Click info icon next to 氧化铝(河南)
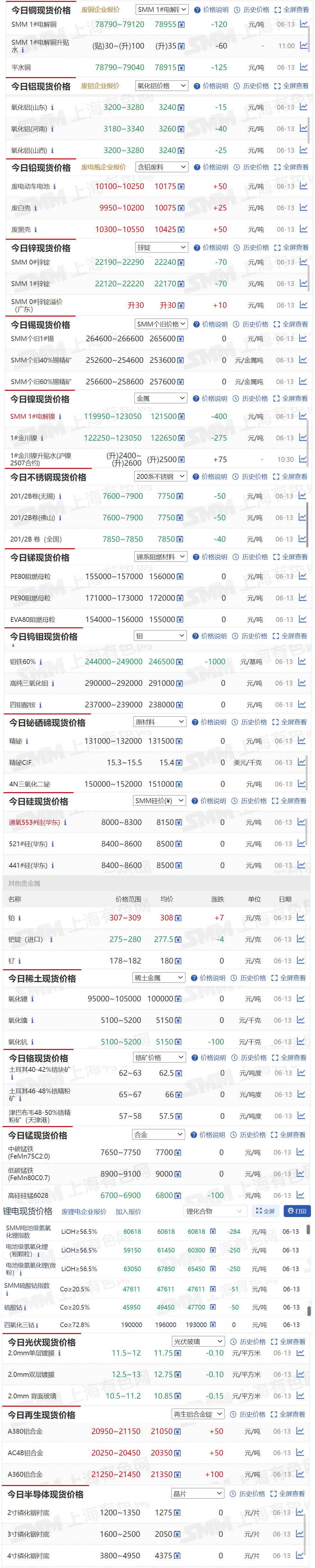The height and width of the screenshot is (1568, 315). click(52, 129)
